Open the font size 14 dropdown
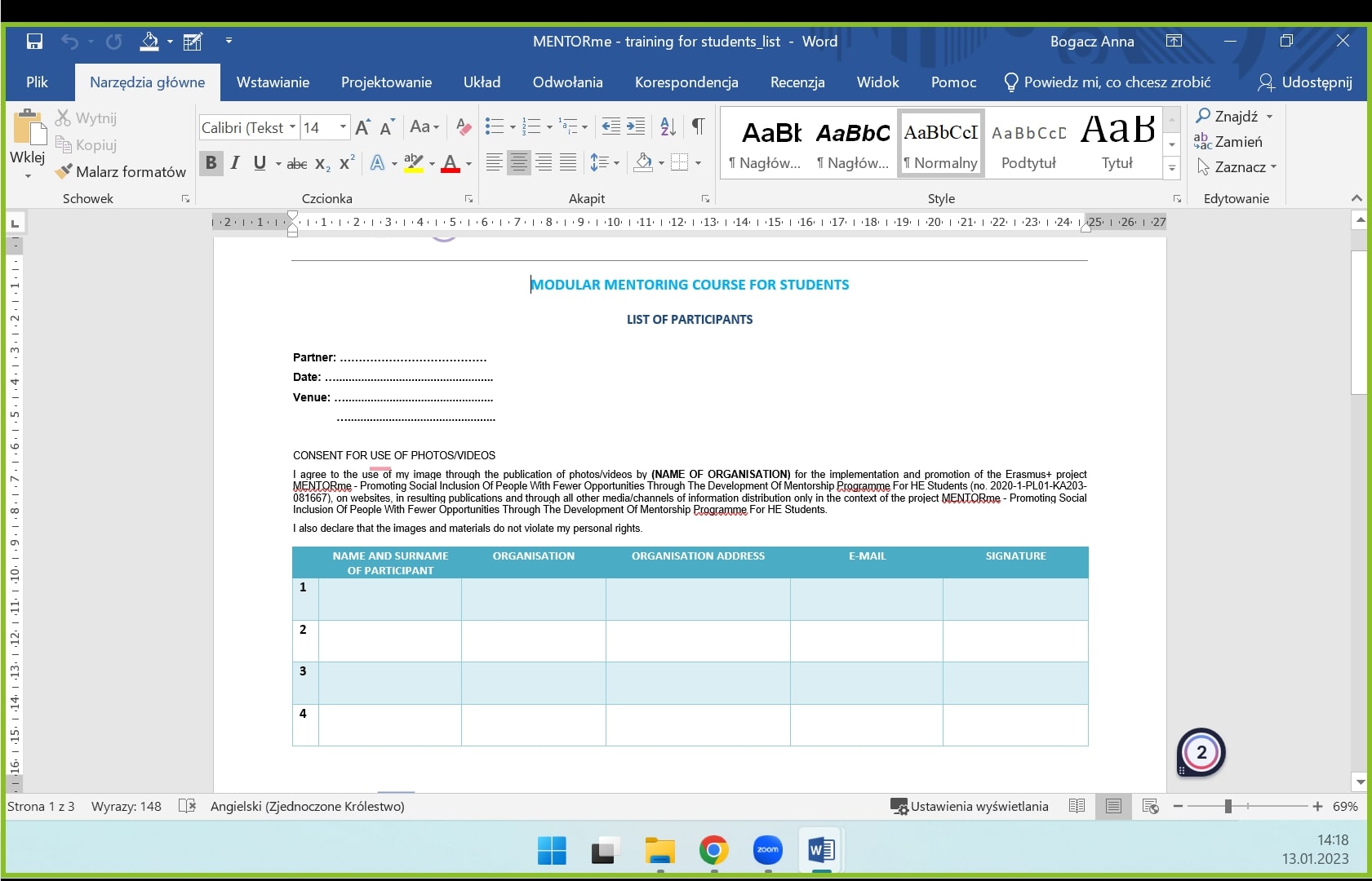The height and width of the screenshot is (881, 1372). pos(343,127)
